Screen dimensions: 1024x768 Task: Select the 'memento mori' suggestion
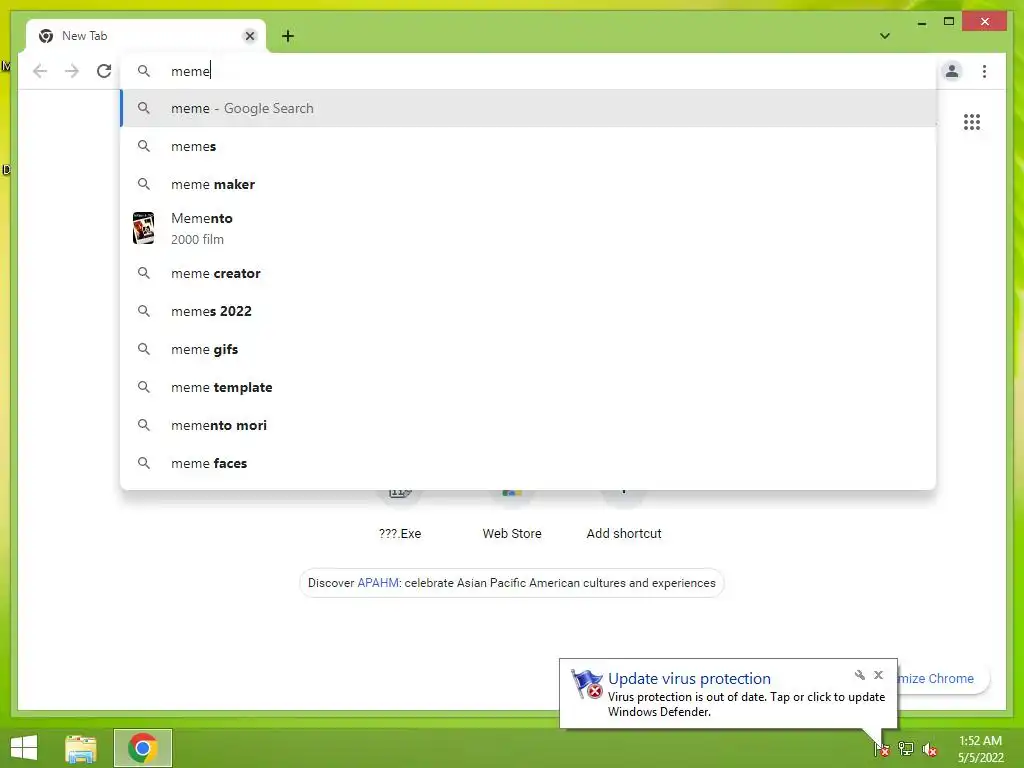tap(528, 425)
